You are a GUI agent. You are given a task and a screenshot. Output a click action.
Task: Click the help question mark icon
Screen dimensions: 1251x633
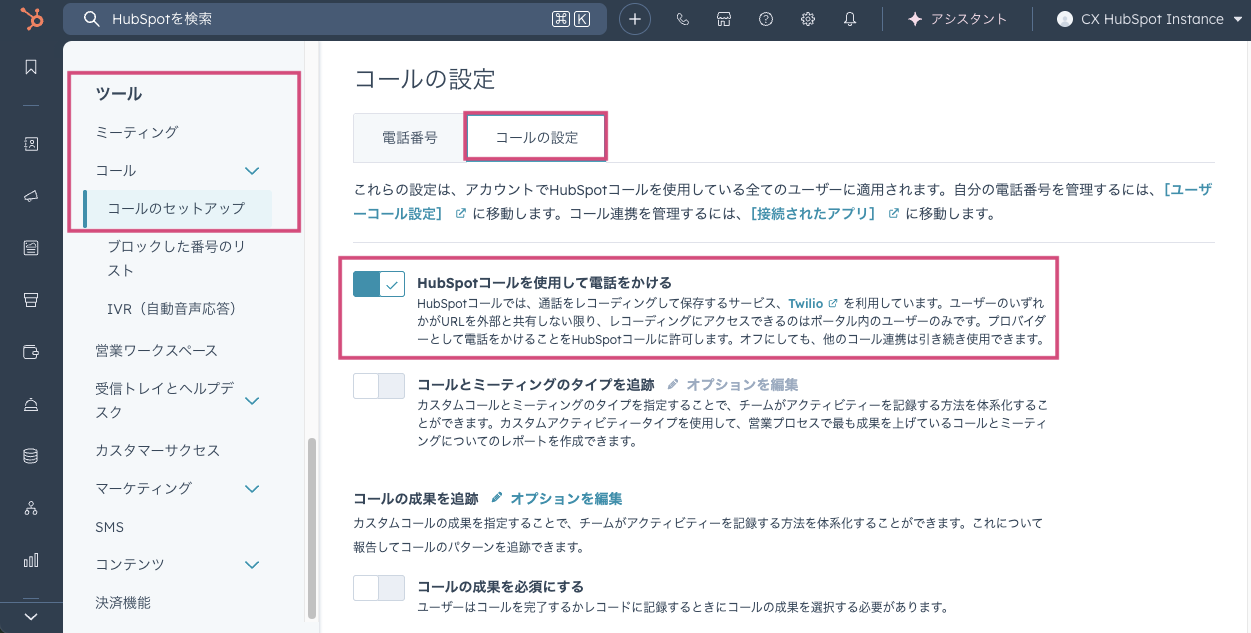pyautogui.click(x=766, y=19)
